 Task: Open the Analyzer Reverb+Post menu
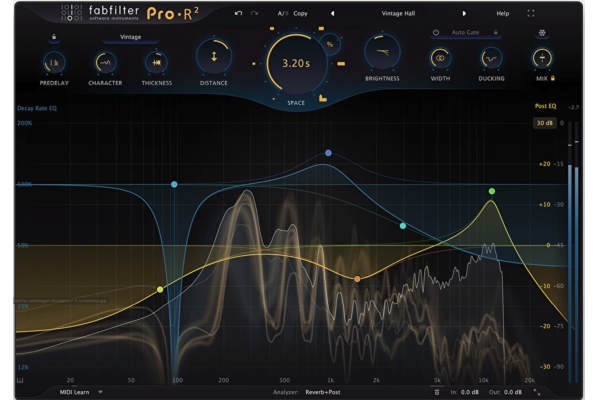[x=323, y=392]
